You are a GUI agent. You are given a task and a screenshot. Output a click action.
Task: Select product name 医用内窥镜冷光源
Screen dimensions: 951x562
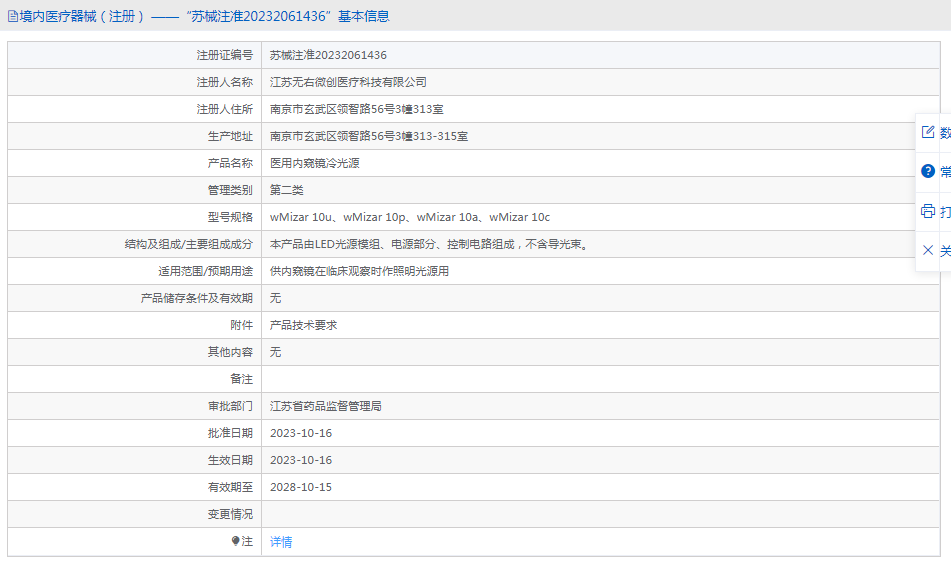[315, 163]
